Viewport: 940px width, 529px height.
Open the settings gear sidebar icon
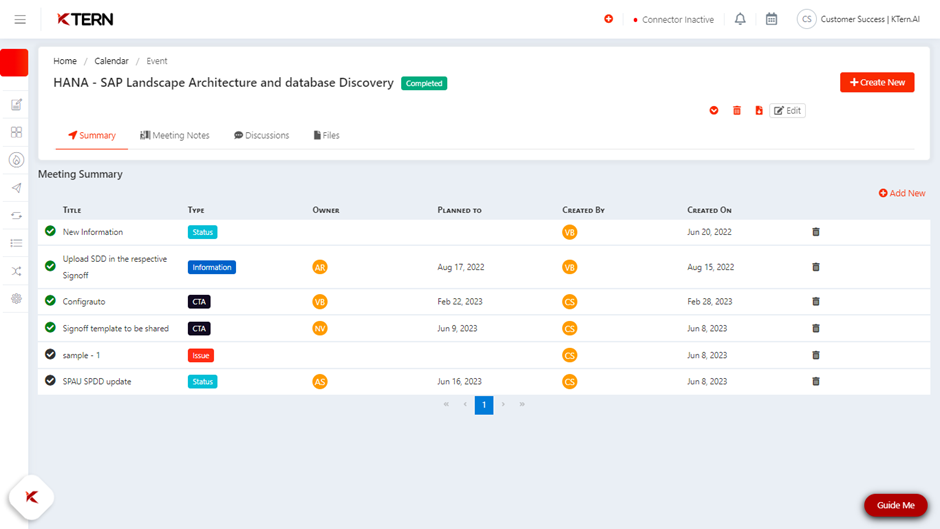[16, 299]
